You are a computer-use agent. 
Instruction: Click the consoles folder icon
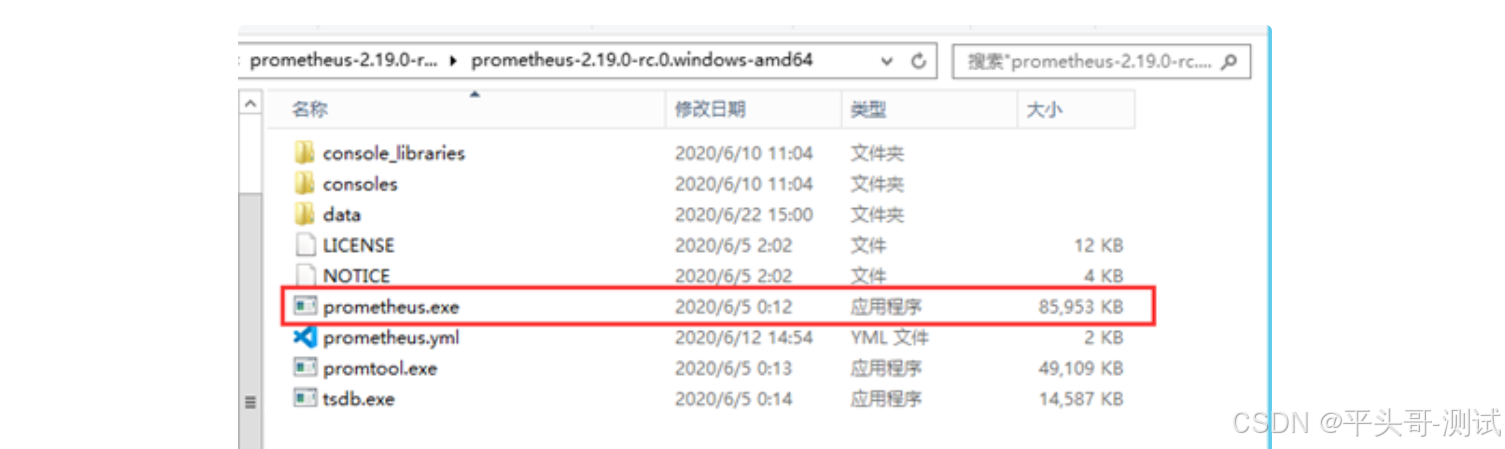click(x=305, y=184)
